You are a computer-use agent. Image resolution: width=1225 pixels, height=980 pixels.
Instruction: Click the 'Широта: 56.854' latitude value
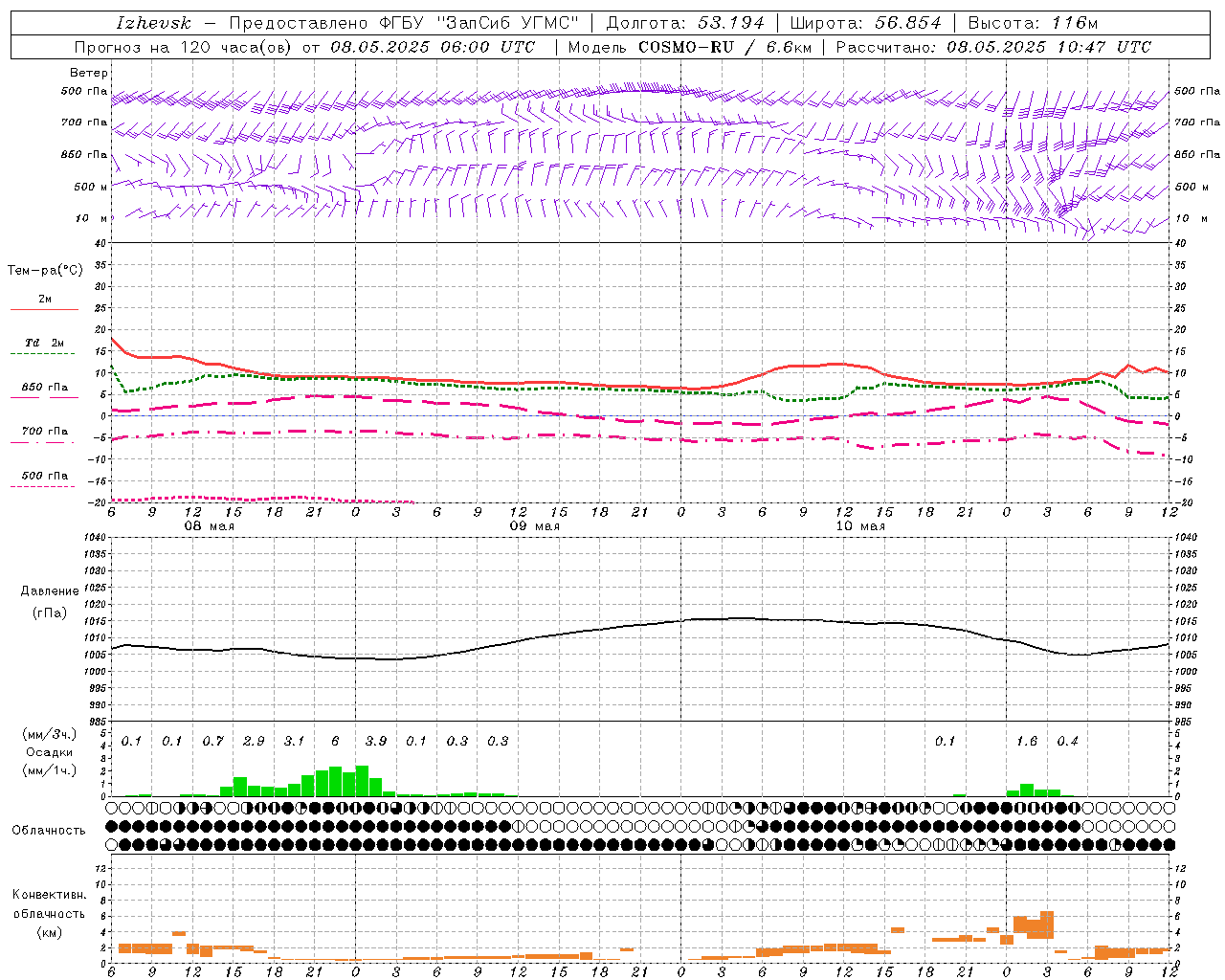point(865,23)
